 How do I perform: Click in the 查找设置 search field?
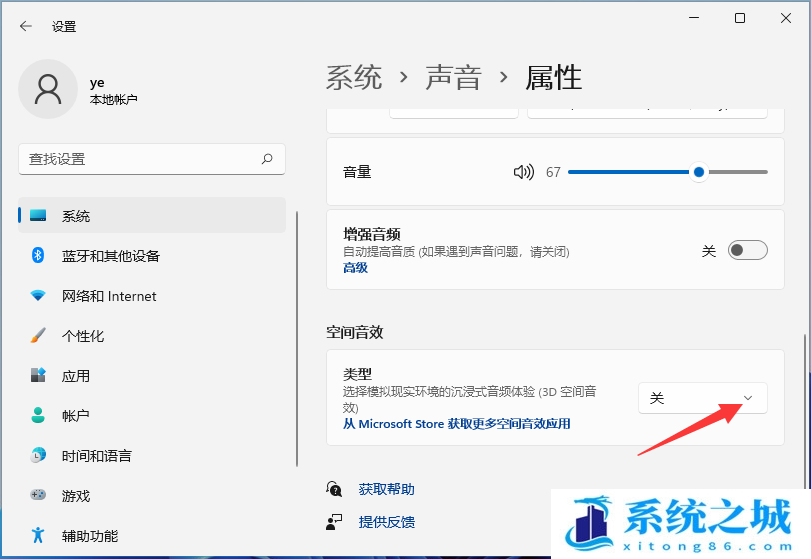152,159
